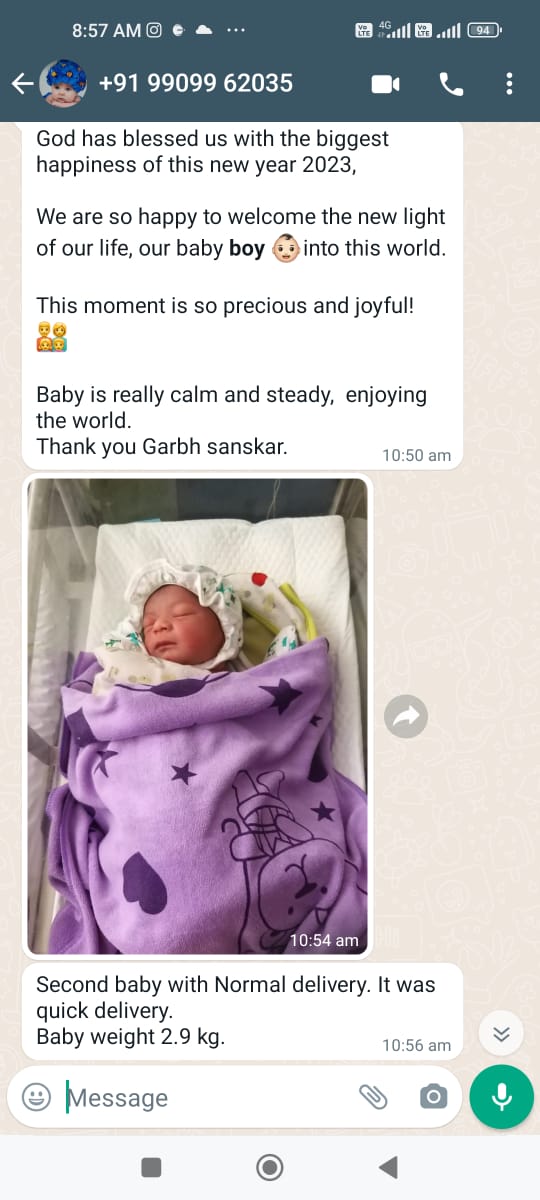Focus the Message input field
Viewport: 540px width, 1200px height.
[205, 1097]
